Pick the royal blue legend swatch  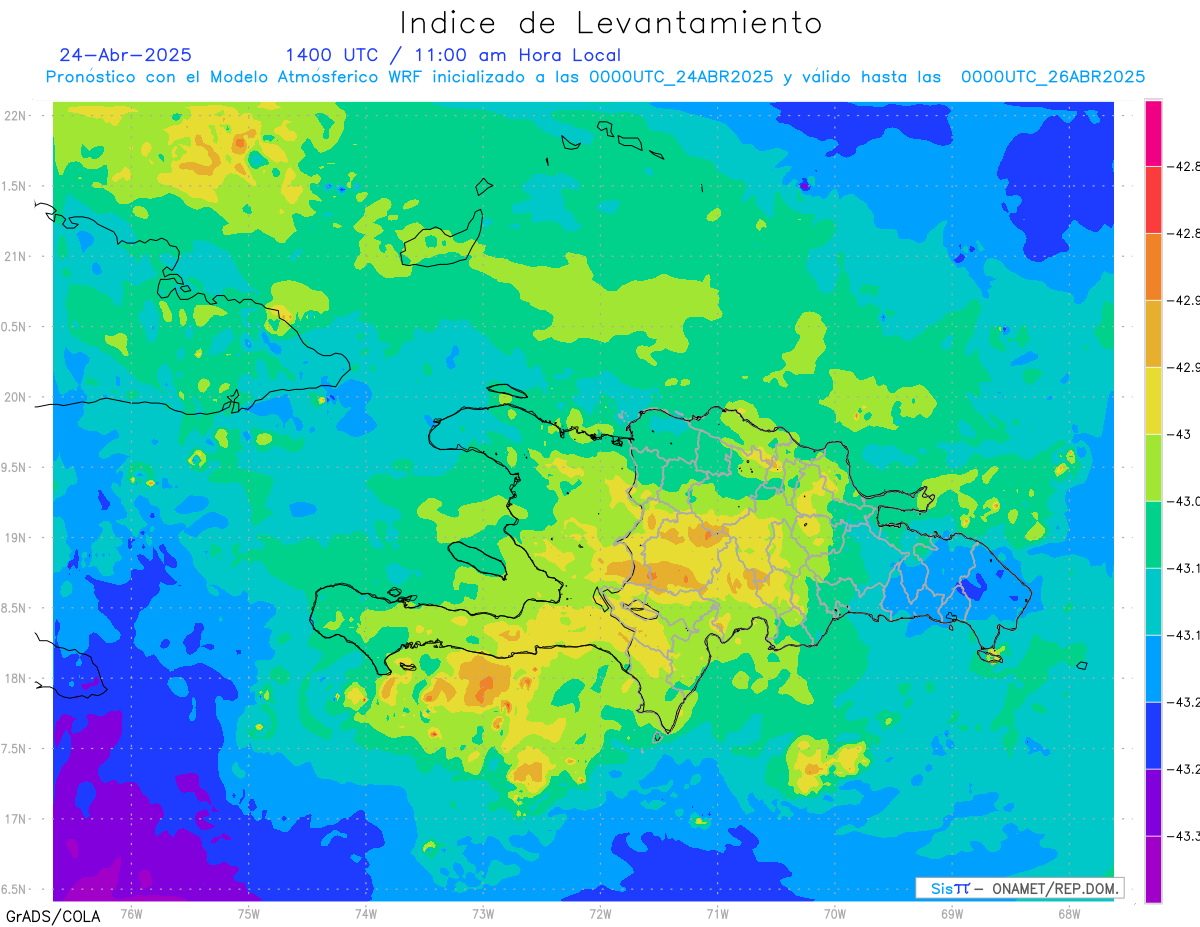pyautogui.click(x=1153, y=736)
